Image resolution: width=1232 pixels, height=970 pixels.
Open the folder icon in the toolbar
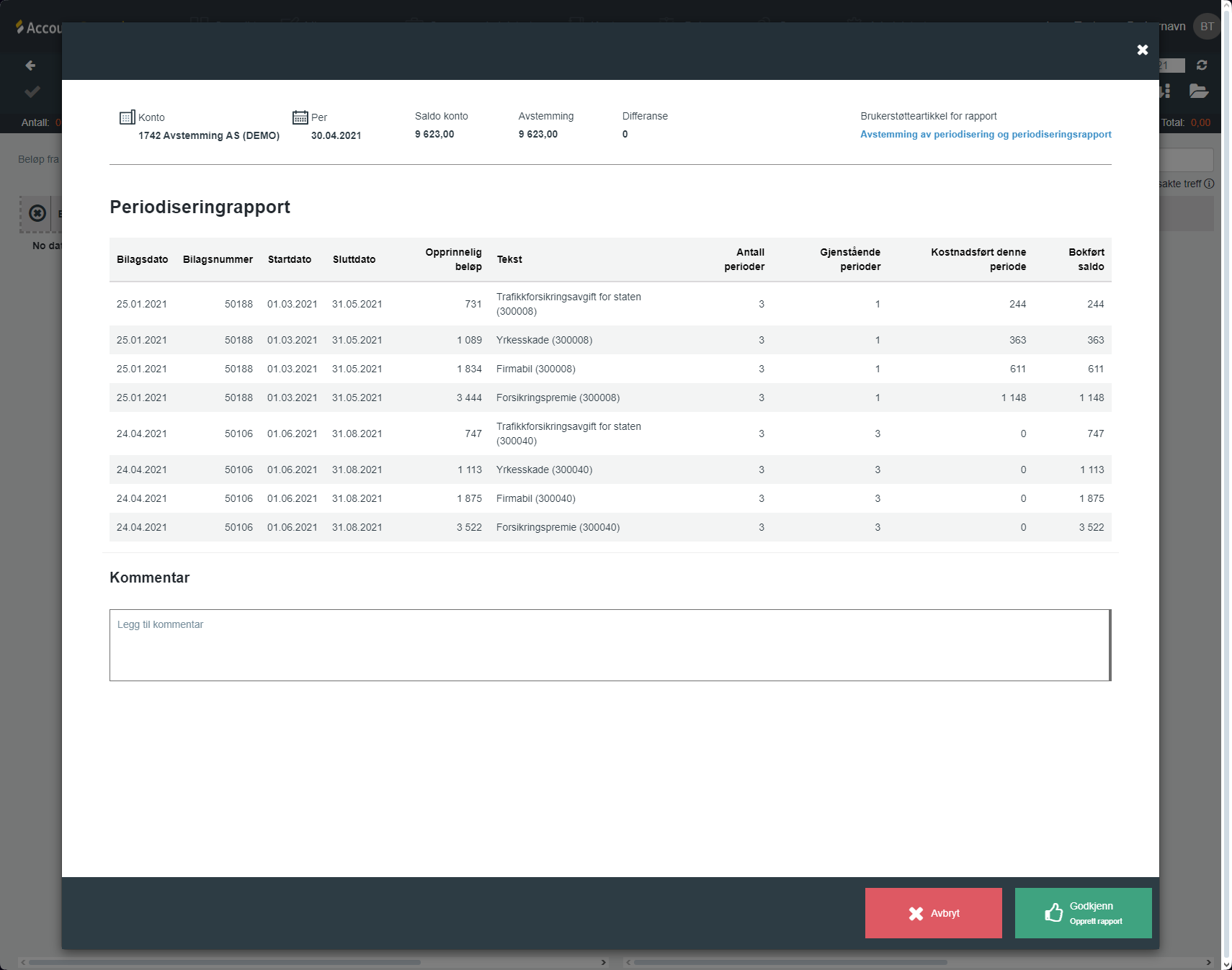point(1198,91)
